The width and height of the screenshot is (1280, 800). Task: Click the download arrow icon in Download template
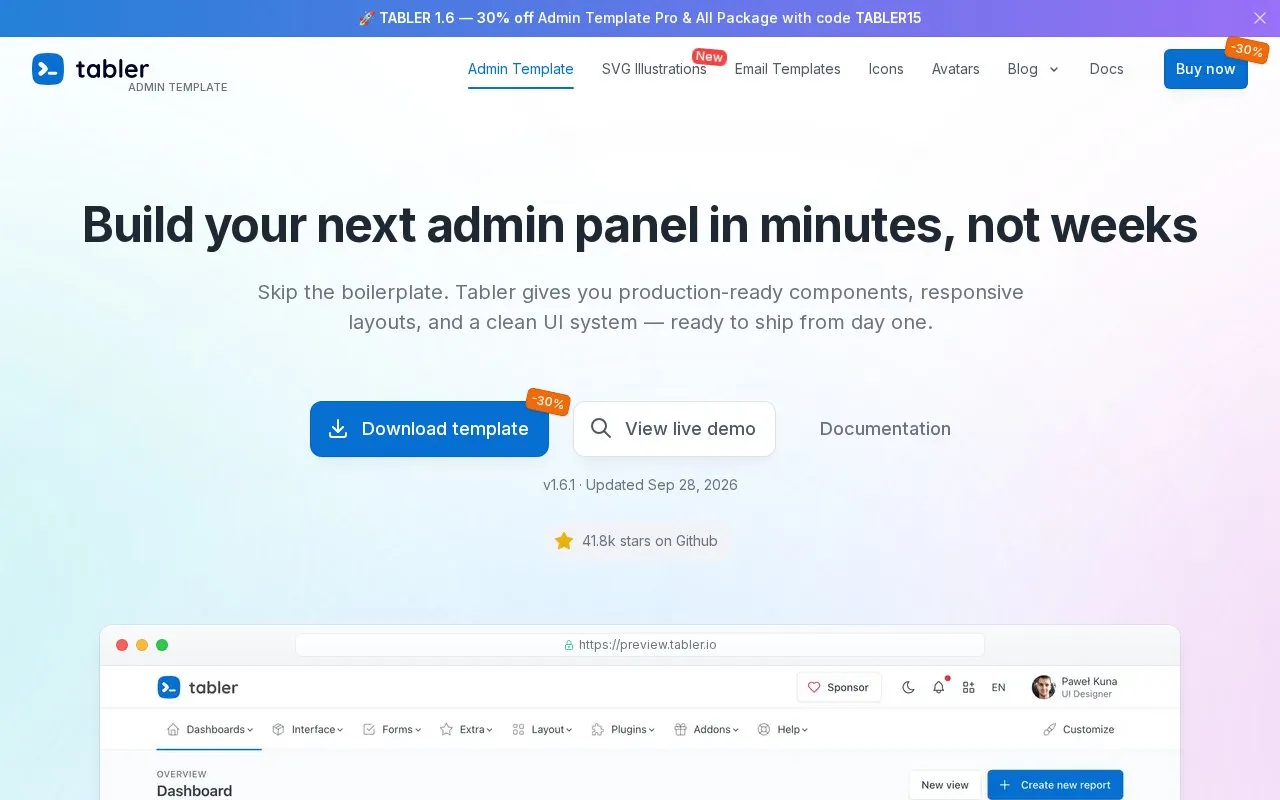(x=338, y=429)
